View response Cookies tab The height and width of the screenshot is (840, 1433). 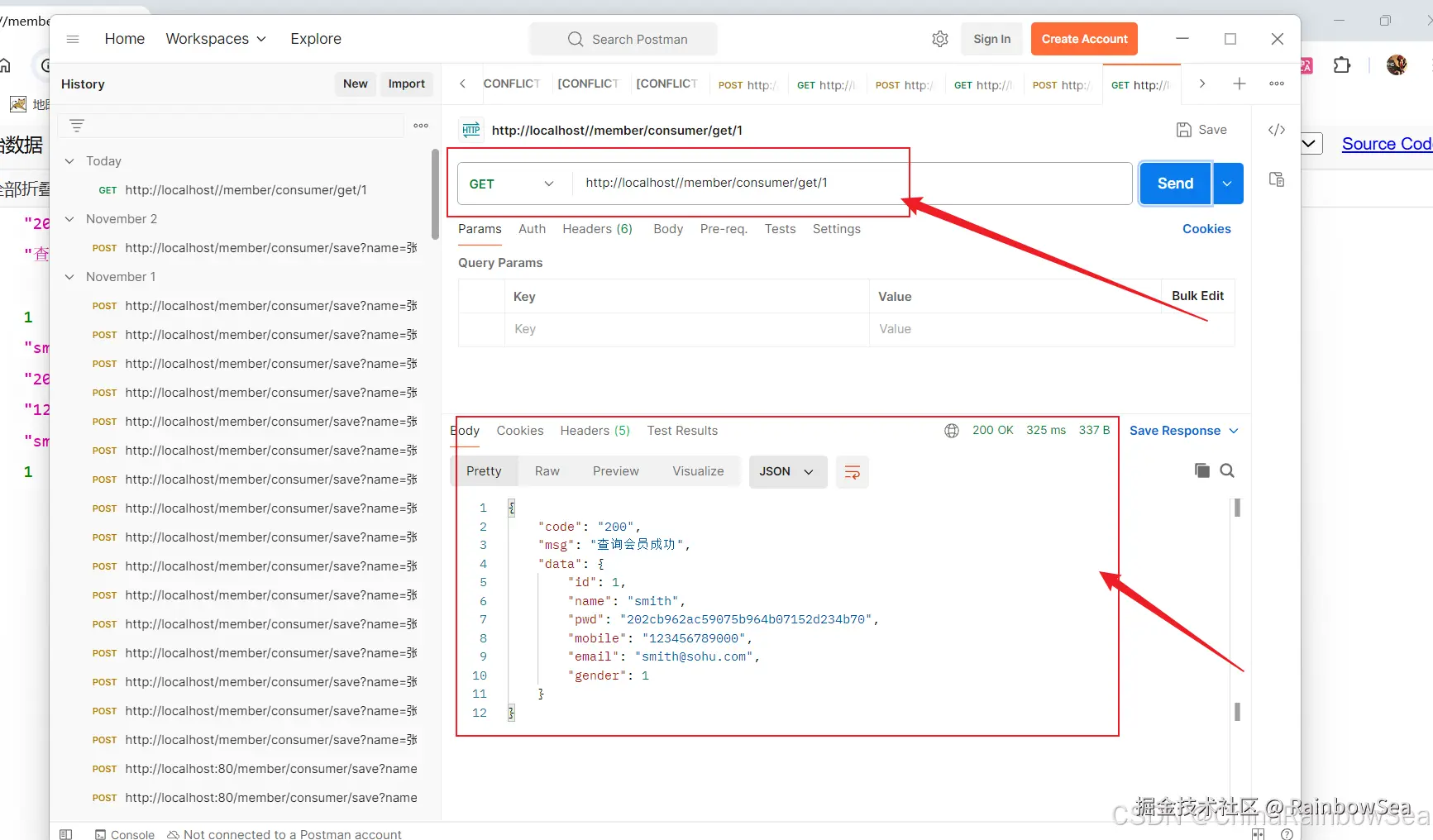(x=520, y=431)
